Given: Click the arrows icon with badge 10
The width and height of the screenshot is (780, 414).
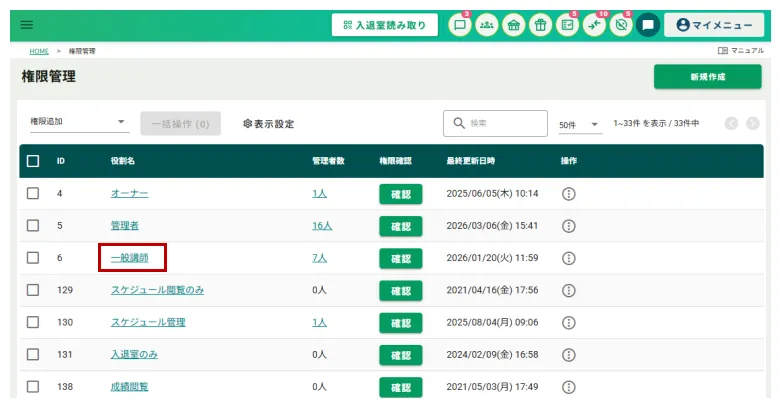Looking at the screenshot, I should pos(594,25).
